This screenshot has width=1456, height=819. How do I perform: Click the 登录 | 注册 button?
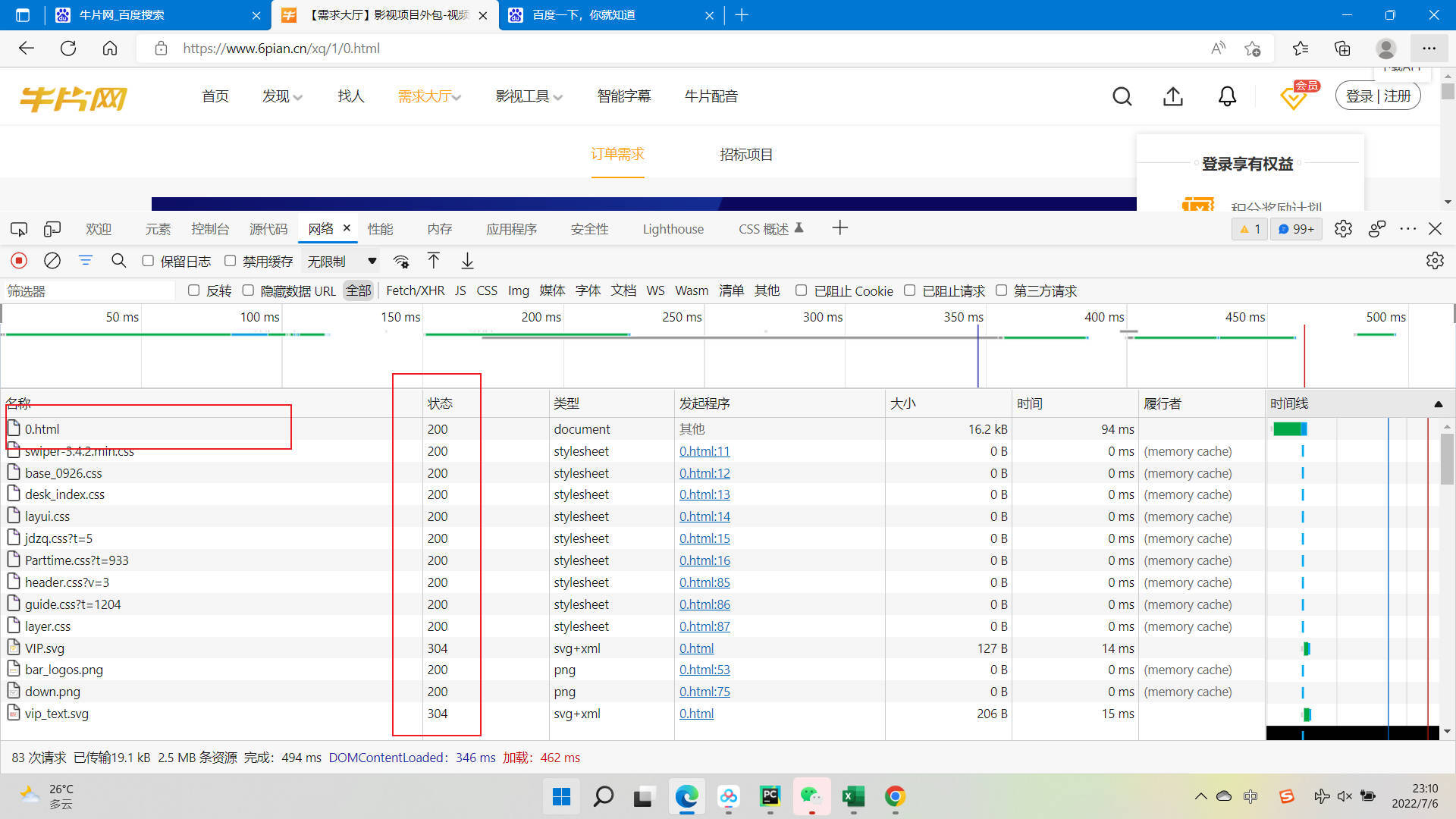coord(1378,96)
